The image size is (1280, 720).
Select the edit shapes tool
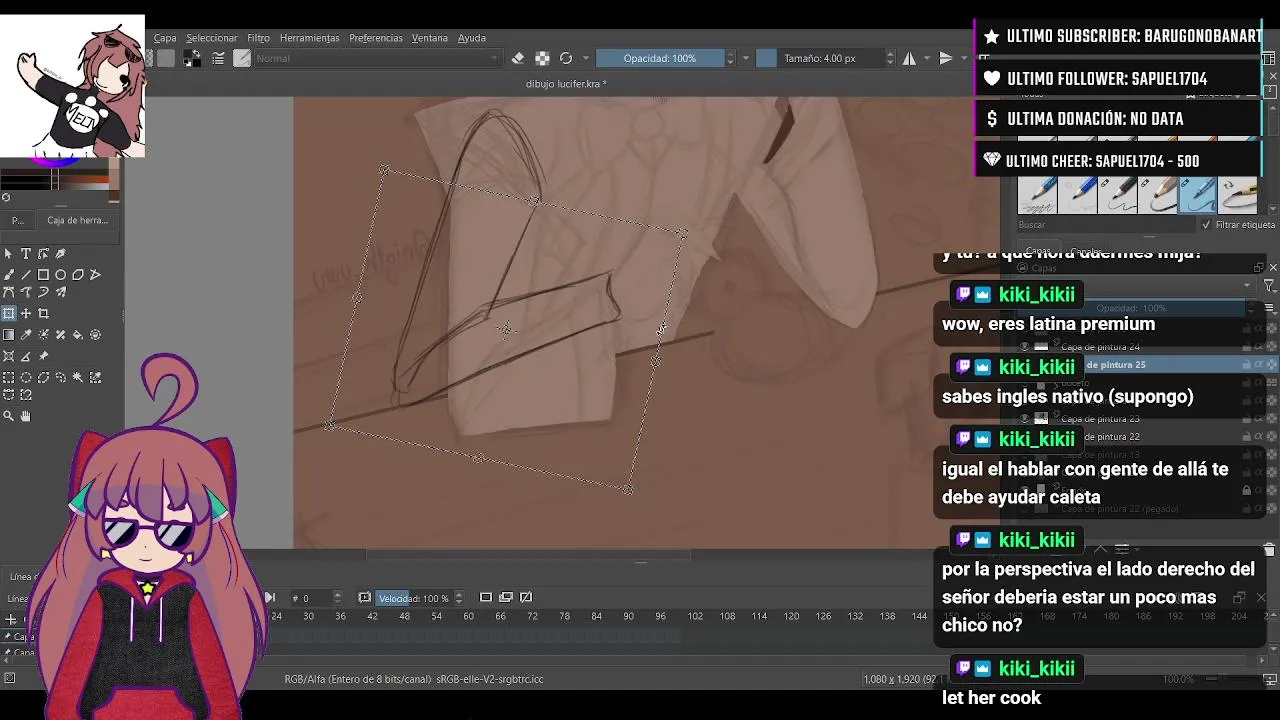pyautogui.click(x=43, y=254)
